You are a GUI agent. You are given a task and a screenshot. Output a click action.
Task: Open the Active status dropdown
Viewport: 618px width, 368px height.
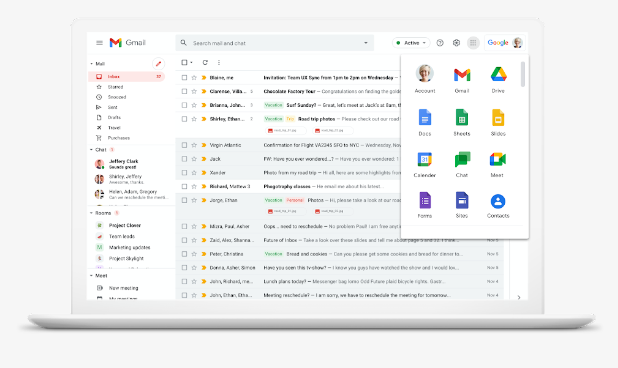point(411,43)
